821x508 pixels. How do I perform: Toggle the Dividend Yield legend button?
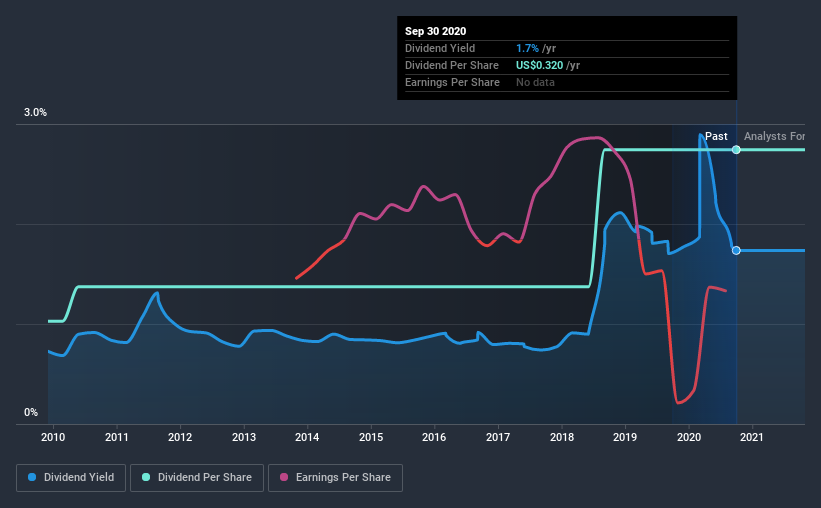[71, 478]
